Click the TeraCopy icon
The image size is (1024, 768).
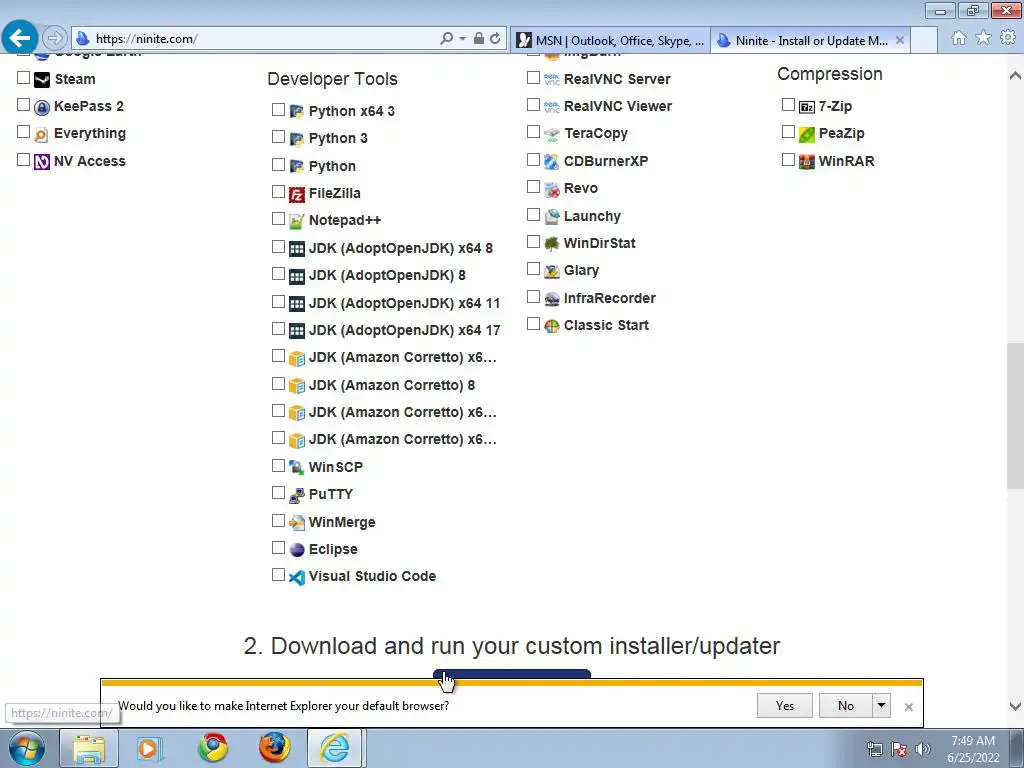[552, 135]
